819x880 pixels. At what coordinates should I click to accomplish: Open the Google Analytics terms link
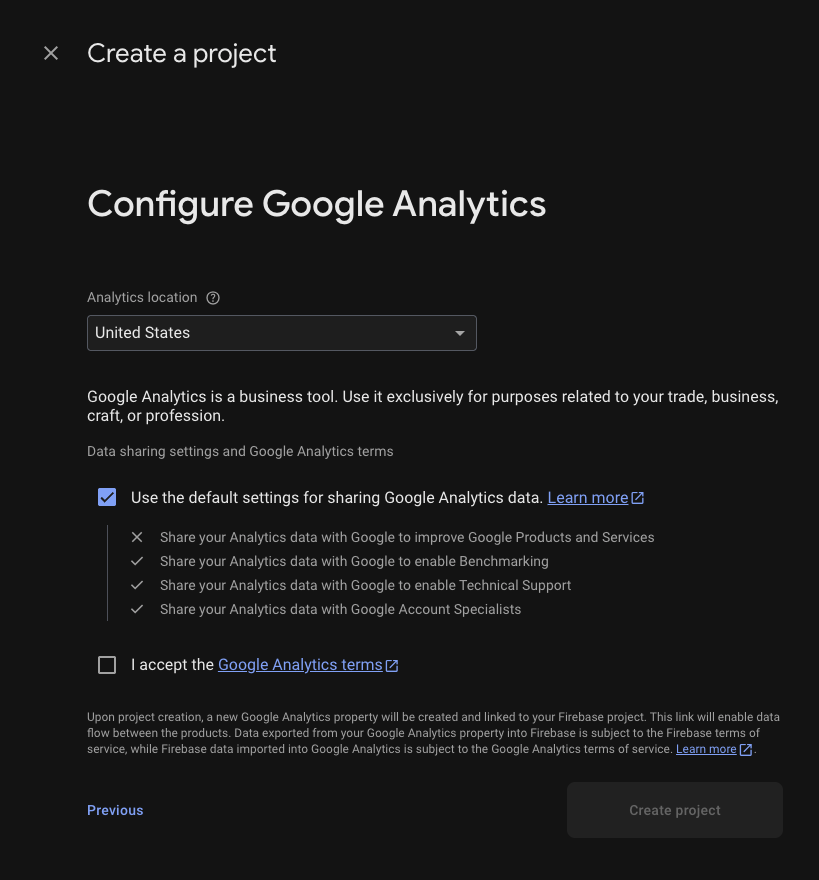[300, 665]
